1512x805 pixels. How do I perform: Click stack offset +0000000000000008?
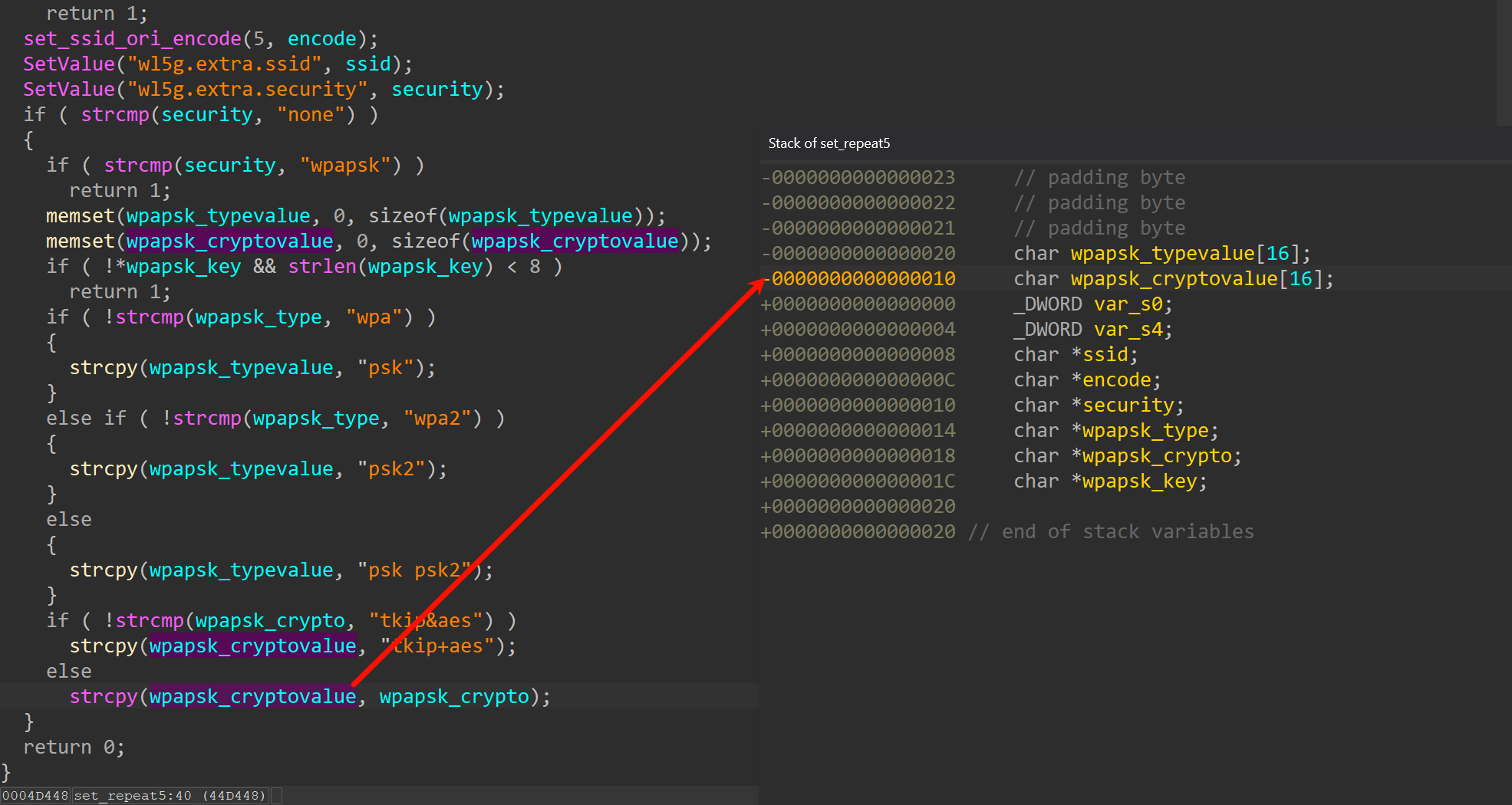[x=858, y=354]
